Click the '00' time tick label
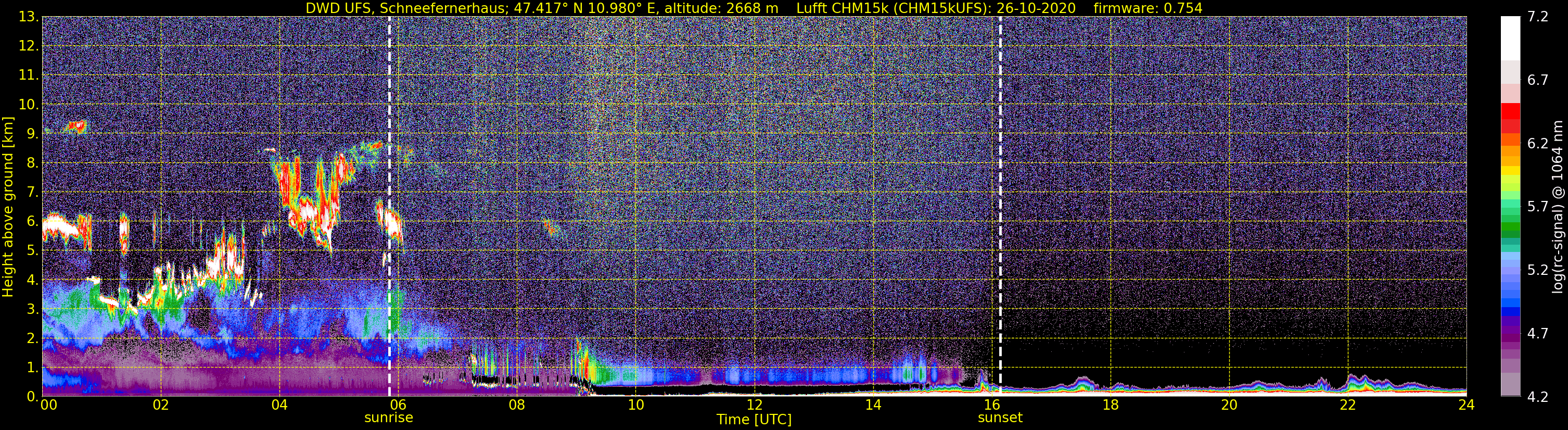1568x430 pixels. (x=49, y=405)
